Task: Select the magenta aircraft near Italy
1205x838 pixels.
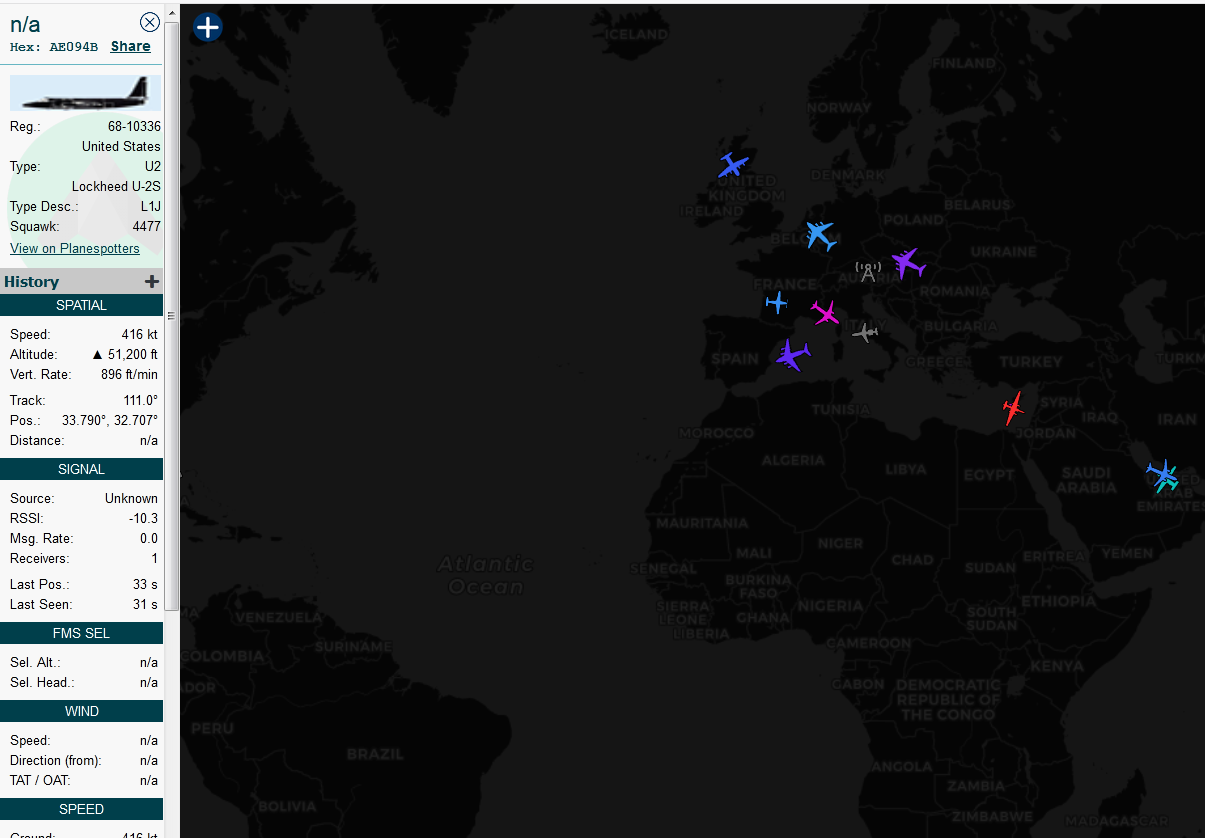Action: click(826, 313)
